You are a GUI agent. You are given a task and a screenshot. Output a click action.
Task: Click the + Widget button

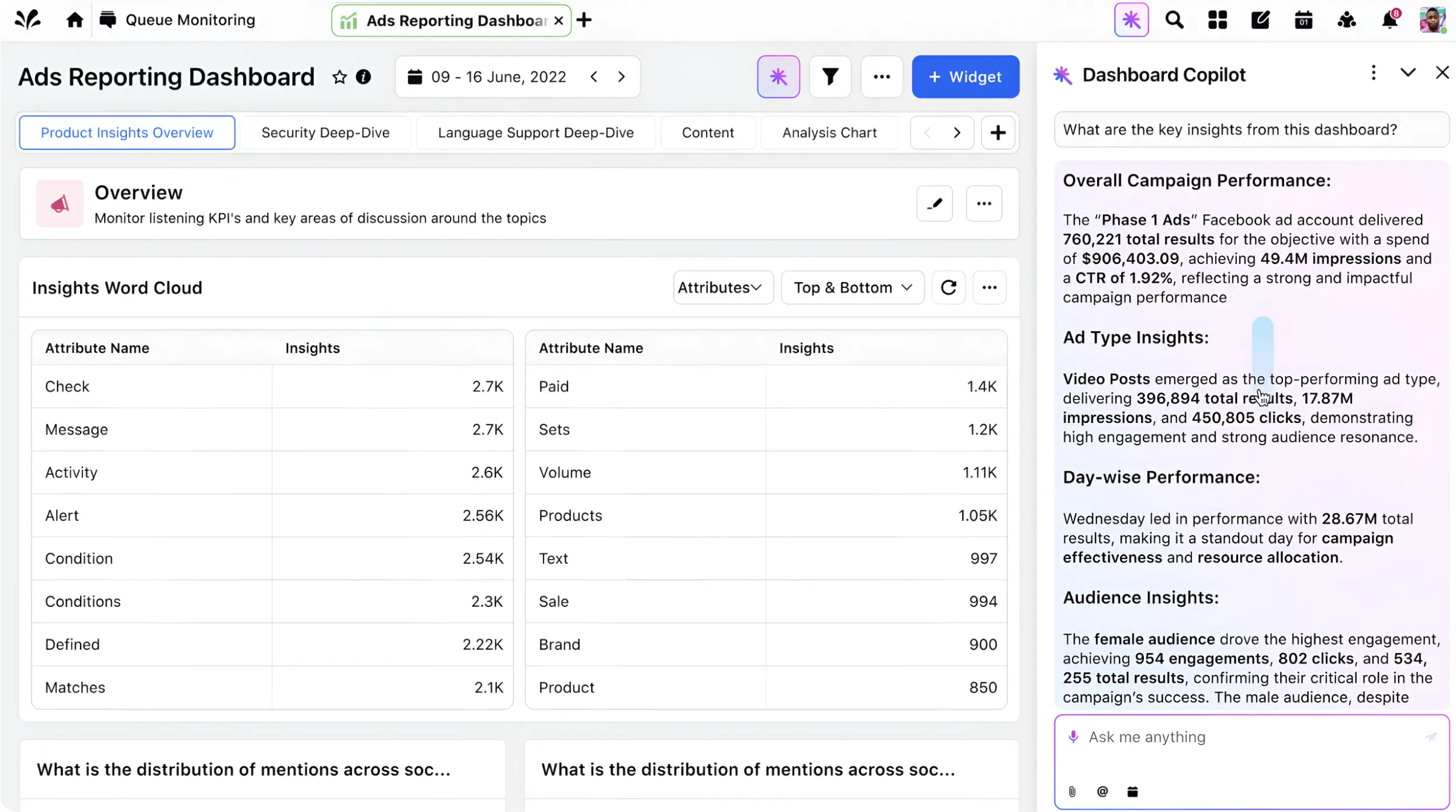pyautogui.click(x=965, y=77)
